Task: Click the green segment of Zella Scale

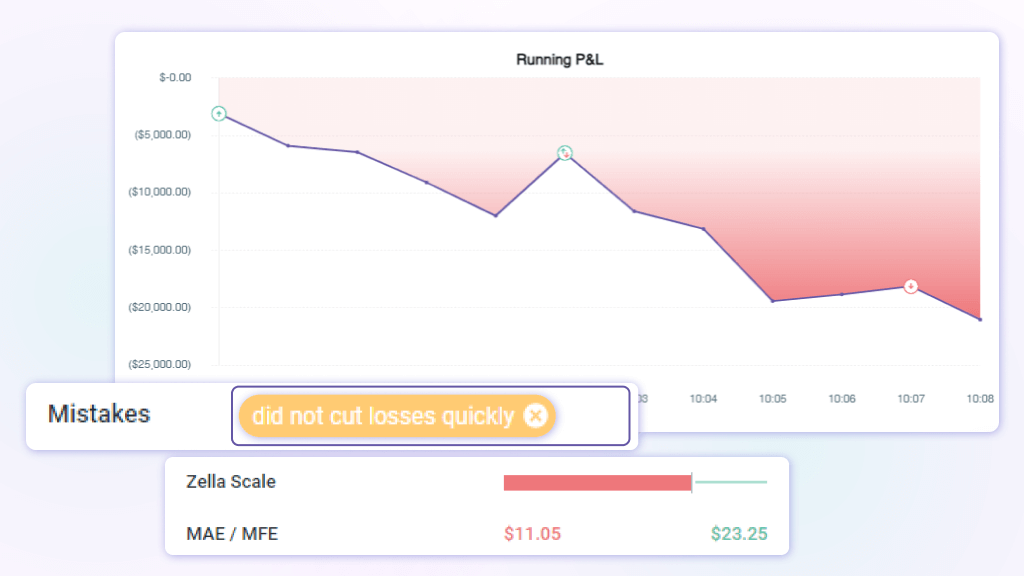Action: tap(731, 482)
